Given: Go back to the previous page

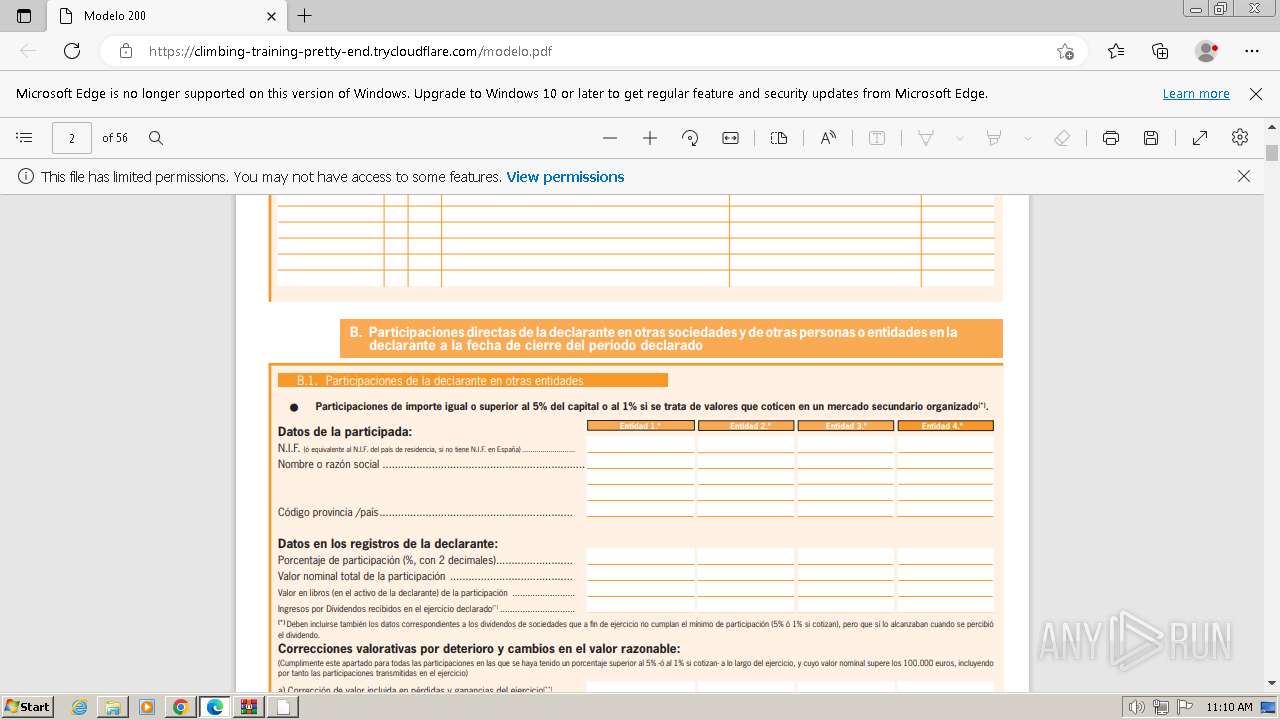Looking at the screenshot, I should click(28, 51).
